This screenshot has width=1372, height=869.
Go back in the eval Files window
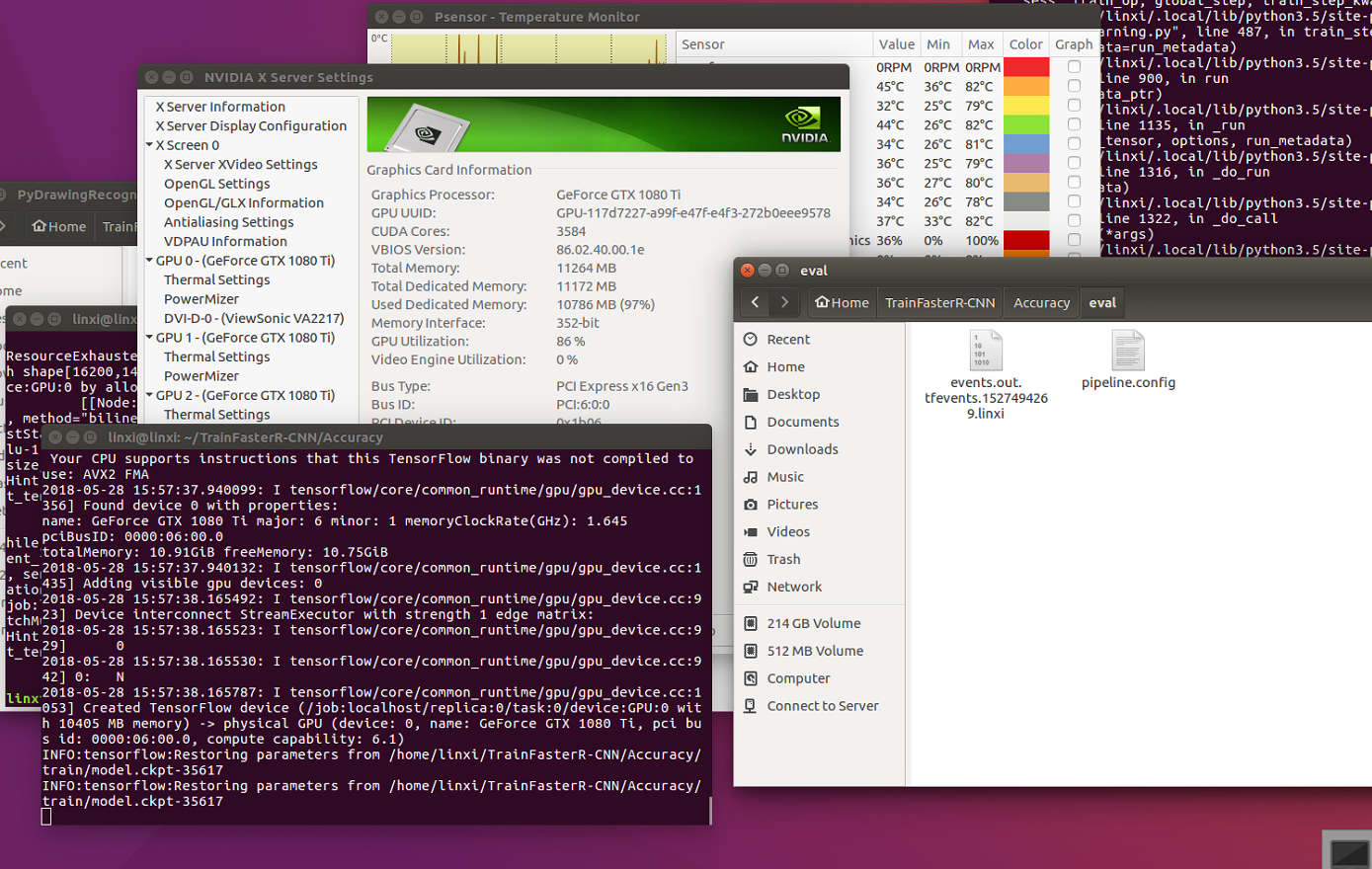(x=756, y=302)
